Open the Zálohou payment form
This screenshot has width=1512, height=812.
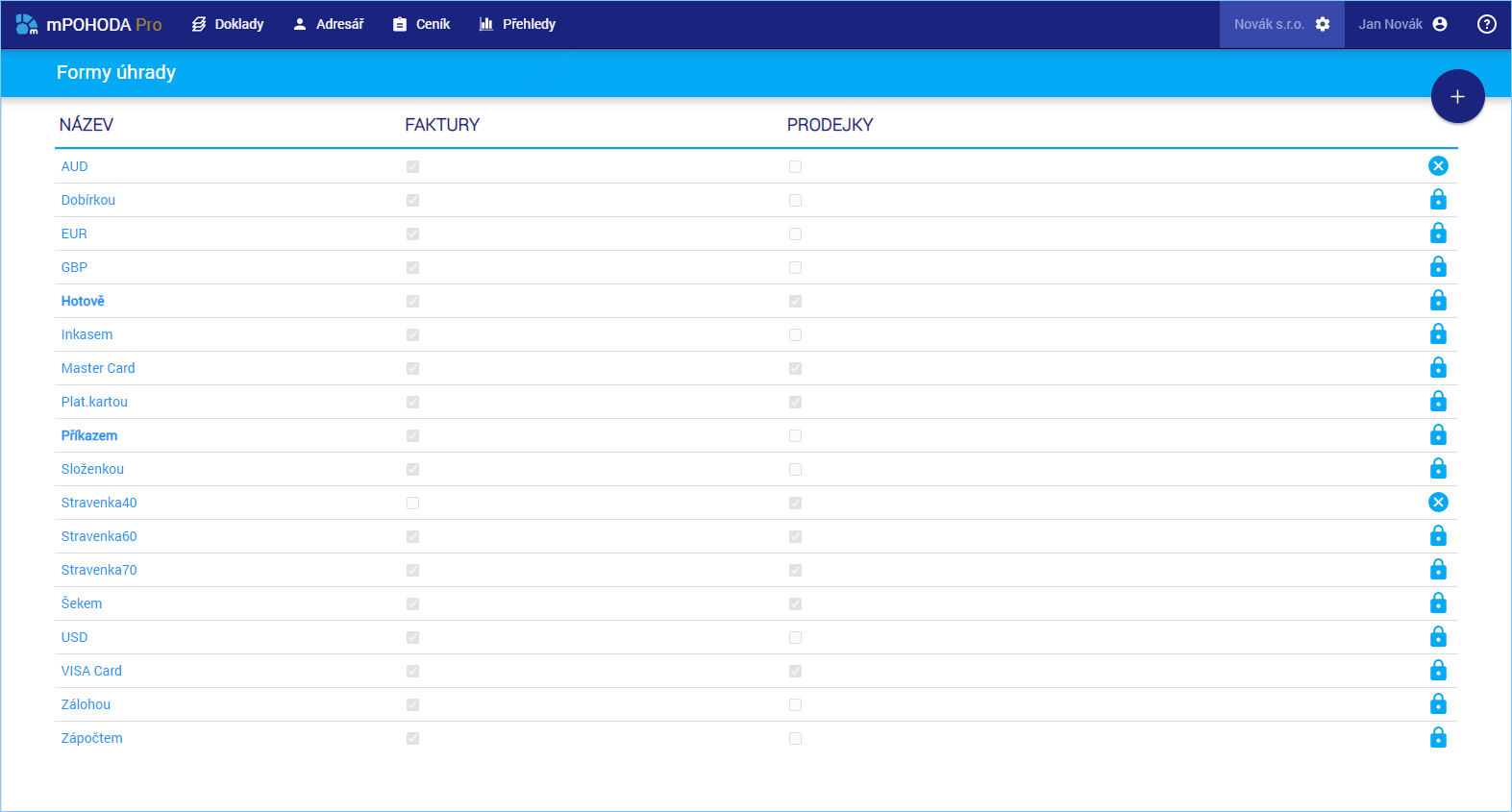point(86,704)
